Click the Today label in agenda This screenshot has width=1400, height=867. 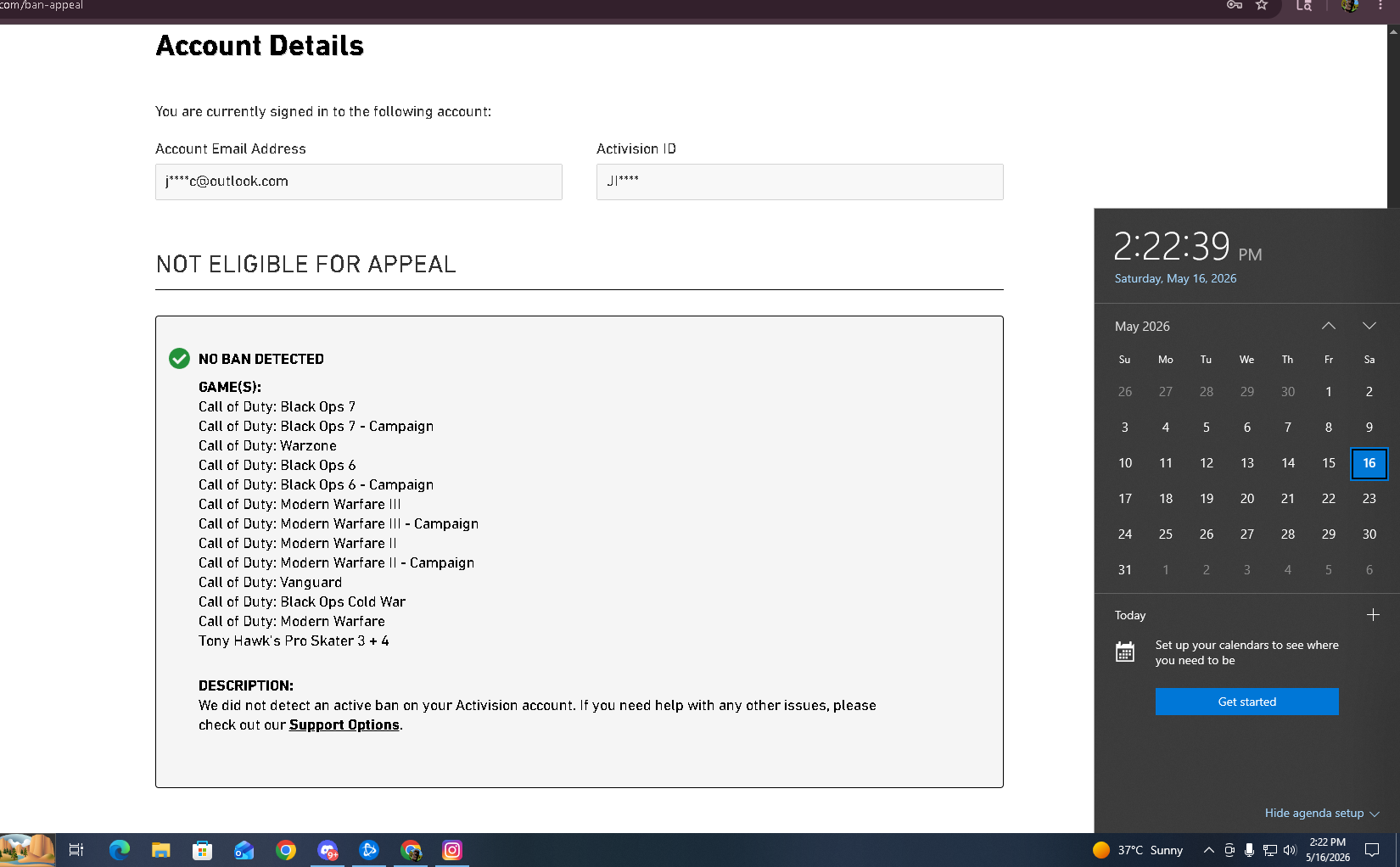(1130, 615)
